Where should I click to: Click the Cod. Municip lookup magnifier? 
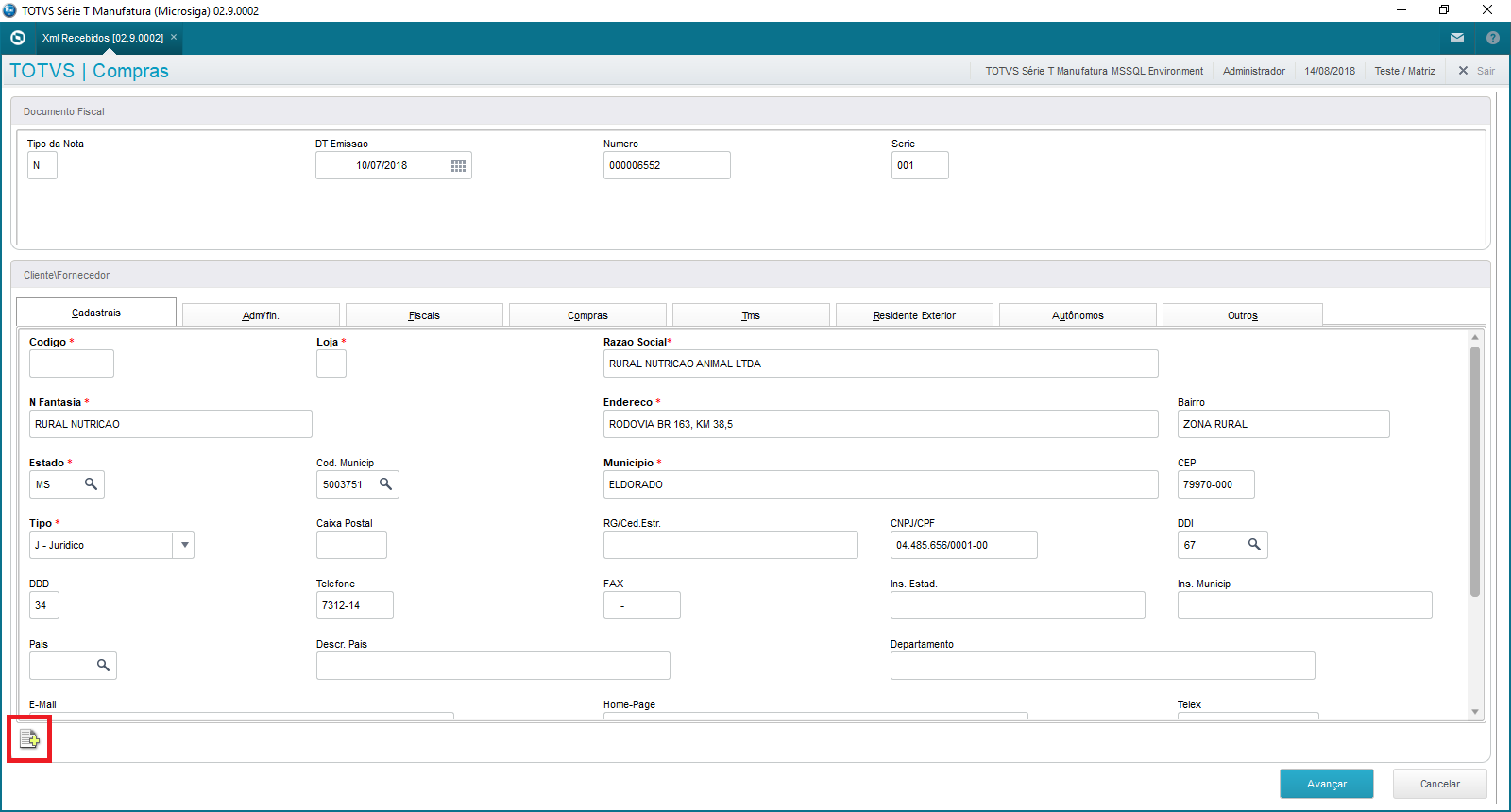(385, 484)
